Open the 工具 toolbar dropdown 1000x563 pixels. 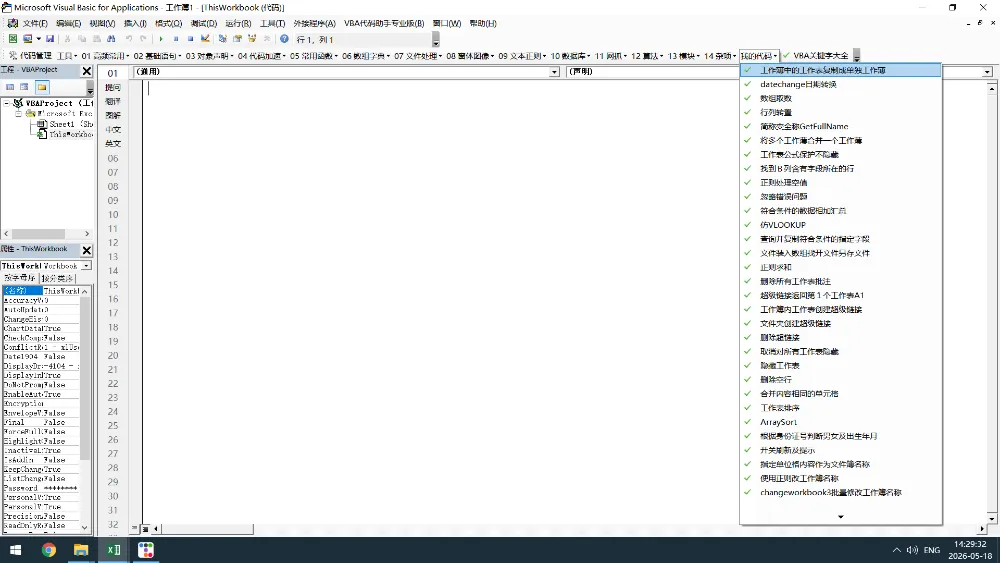click(66, 55)
